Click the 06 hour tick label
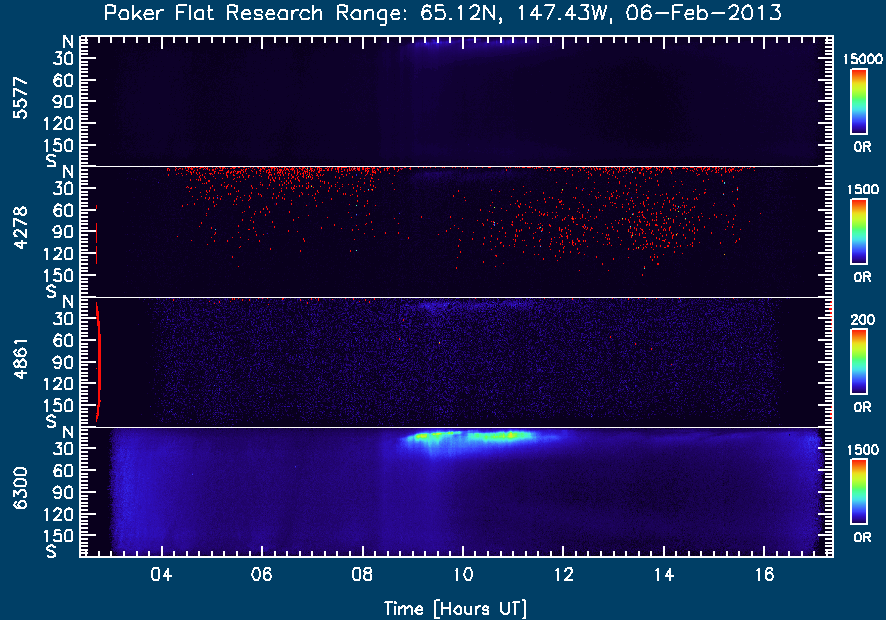The height and width of the screenshot is (620, 886). 262,575
